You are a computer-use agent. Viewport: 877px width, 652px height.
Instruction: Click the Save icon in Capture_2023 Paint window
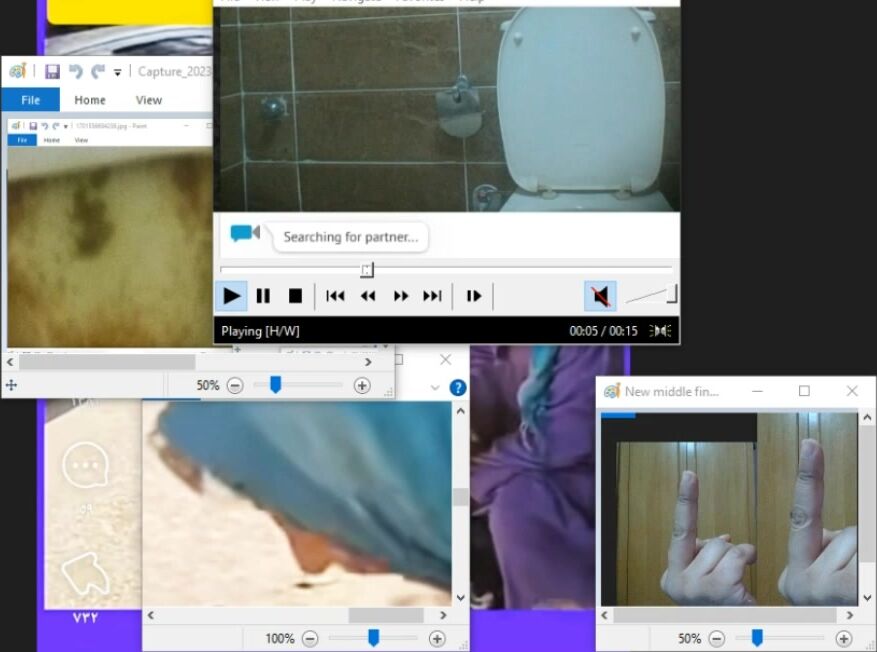pos(52,71)
